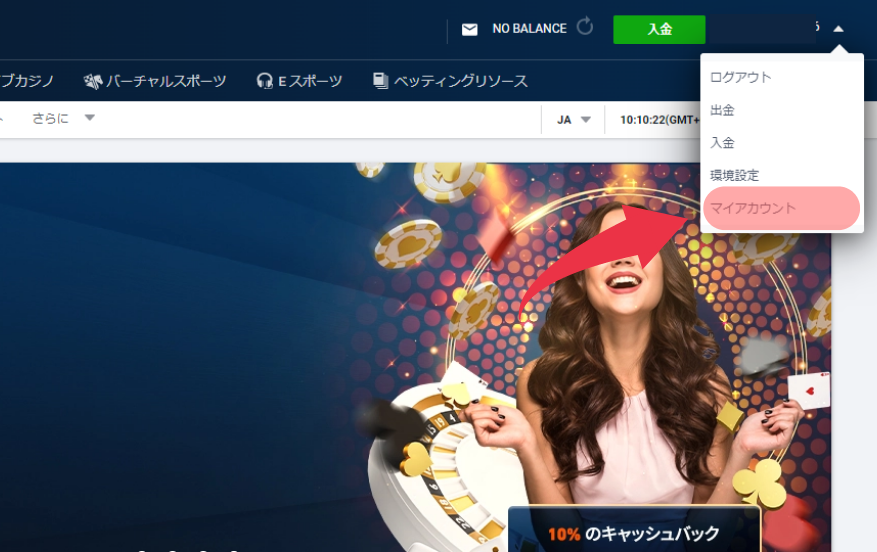This screenshot has width=877, height=552.
Task: Open the JA language dropdown
Action: (x=574, y=120)
